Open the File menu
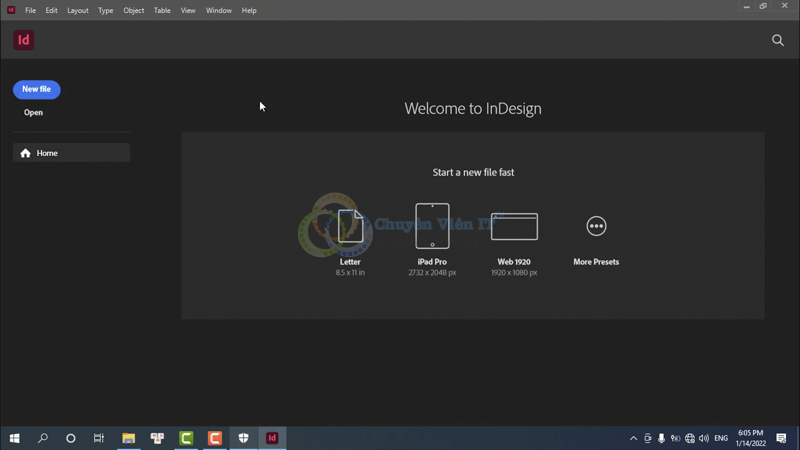800x450 pixels. [x=30, y=10]
